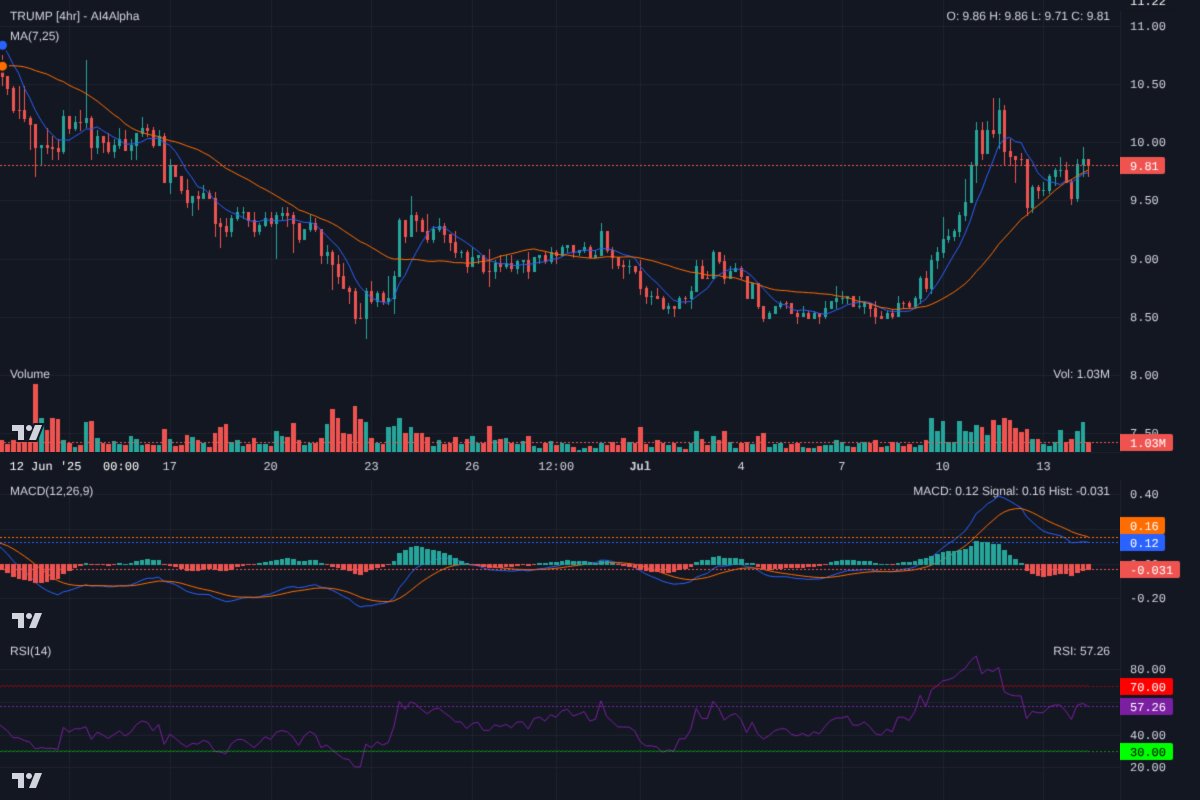Click the OHLC values readout
This screenshot has width=1200, height=800.
click(x=1028, y=16)
